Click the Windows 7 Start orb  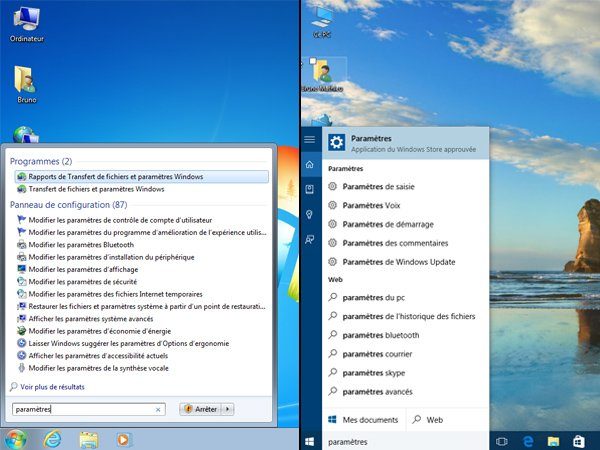[x=16, y=439]
